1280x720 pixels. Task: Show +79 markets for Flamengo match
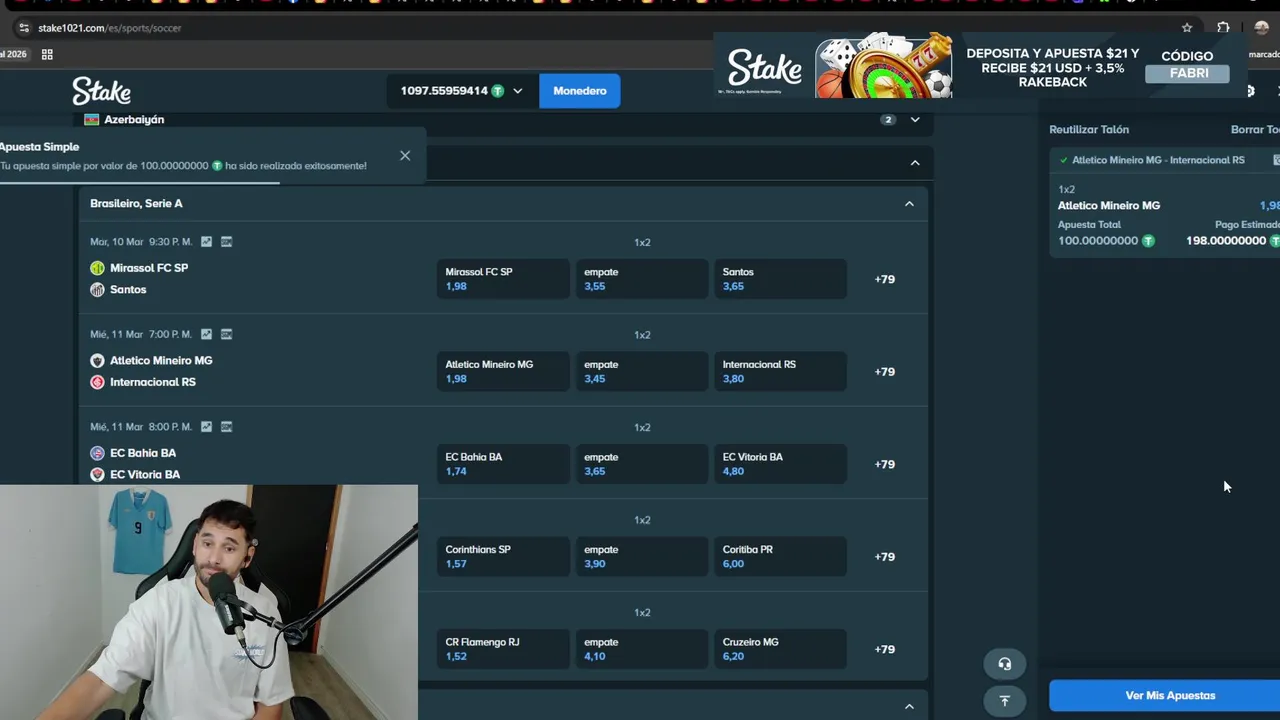(x=884, y=649)
